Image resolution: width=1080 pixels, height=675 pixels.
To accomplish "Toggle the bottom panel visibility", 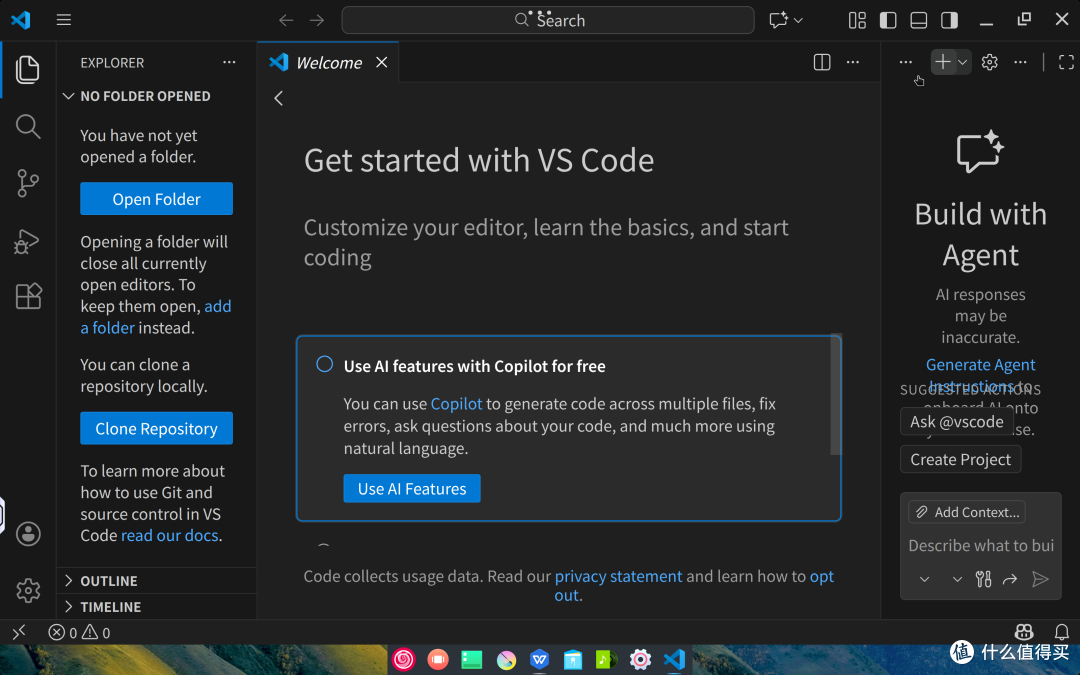I will 918,20.
